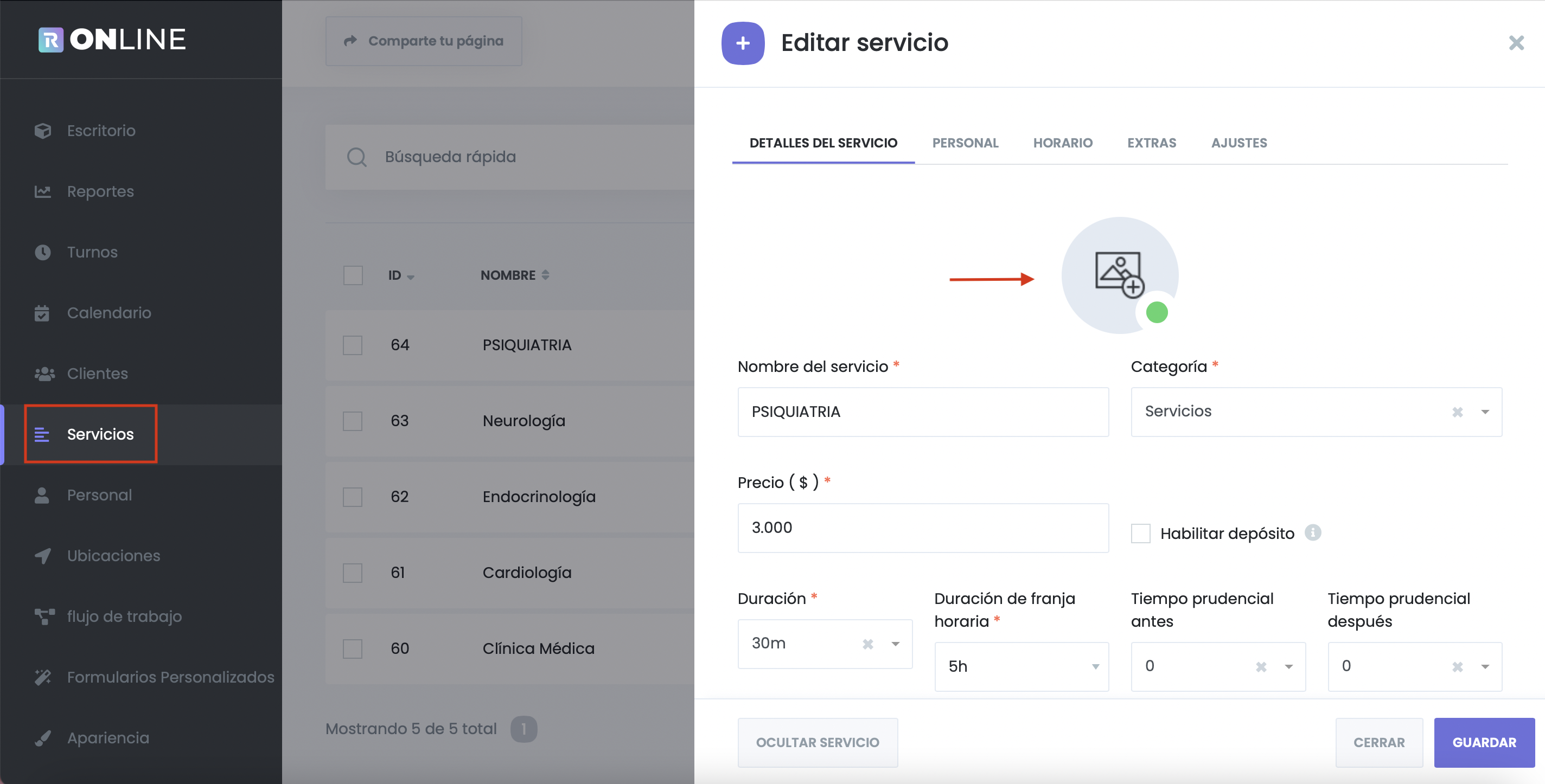Viewport: 1545px width, 784px height.
Task: Check the Cardiología row checkbox
Action: (x=353, y=573)
